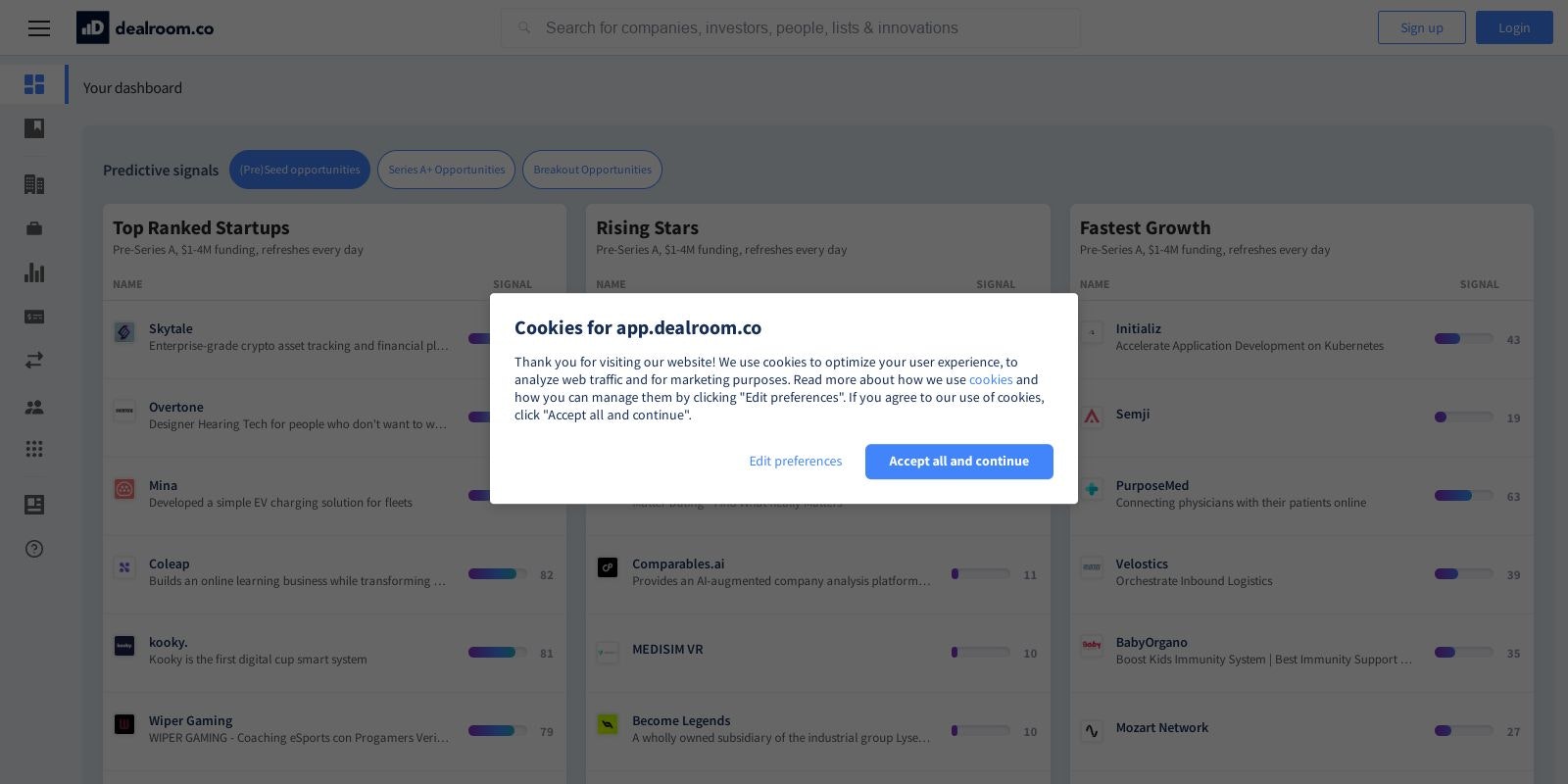
Task: Click the Velostics company logo
Action: pos(1092,567)
